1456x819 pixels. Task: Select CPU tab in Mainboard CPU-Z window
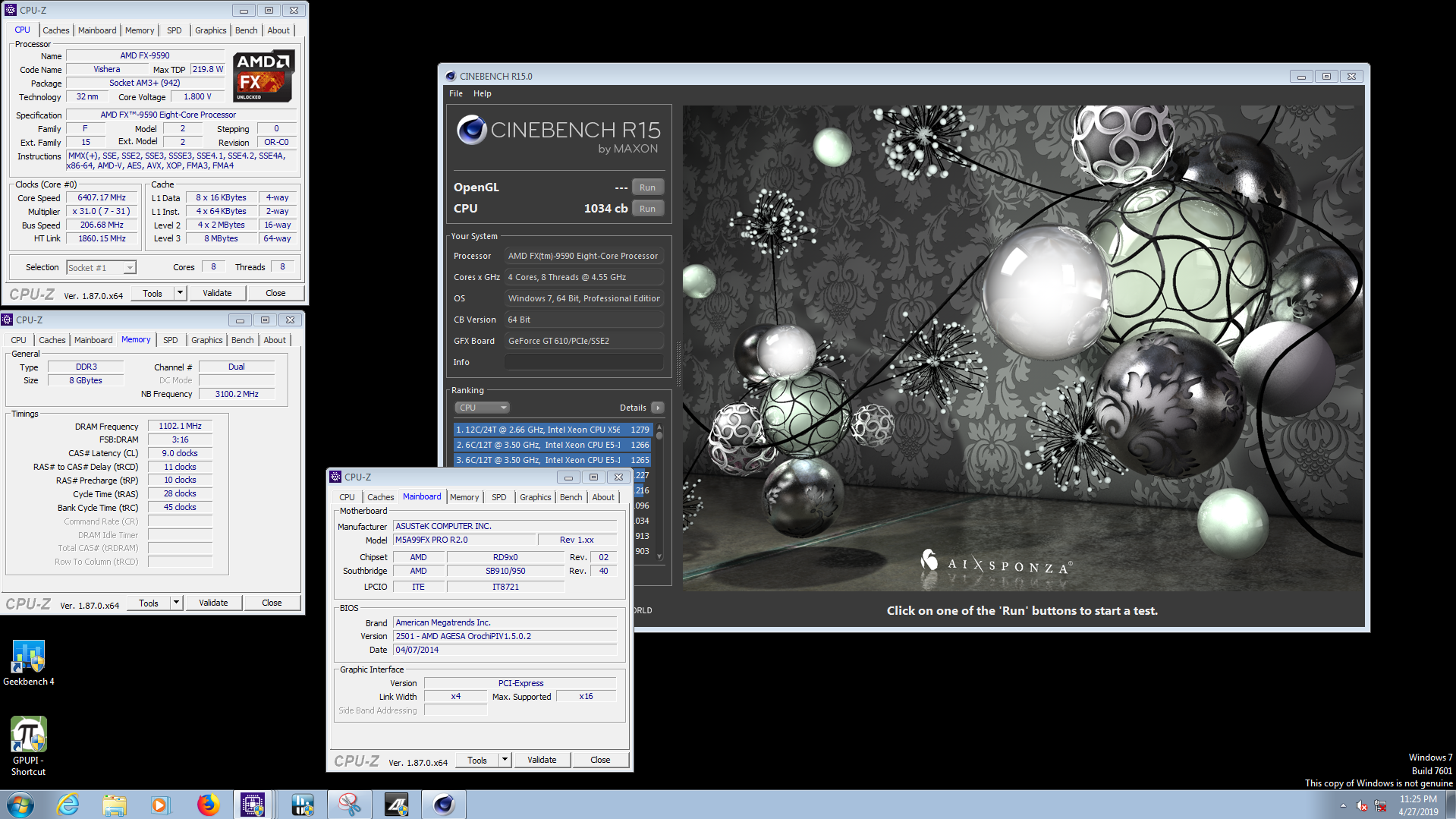tap(347, 497)
